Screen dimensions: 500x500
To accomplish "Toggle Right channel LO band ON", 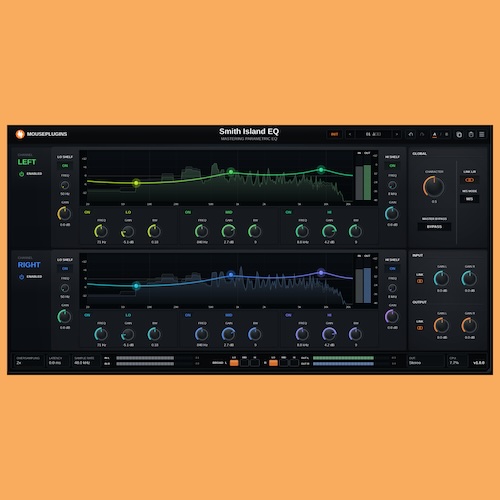I will coord(87,315).
